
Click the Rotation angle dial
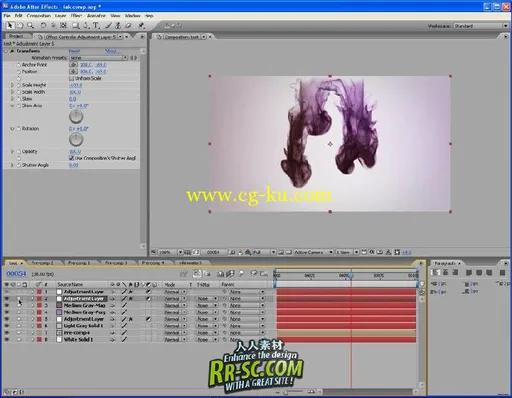point(76,139)
